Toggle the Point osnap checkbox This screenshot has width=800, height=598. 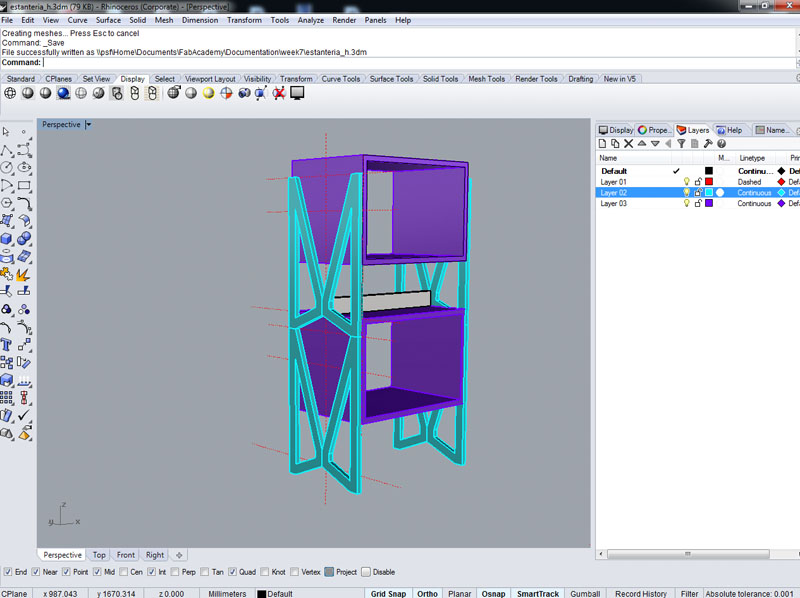pos(66,572)
